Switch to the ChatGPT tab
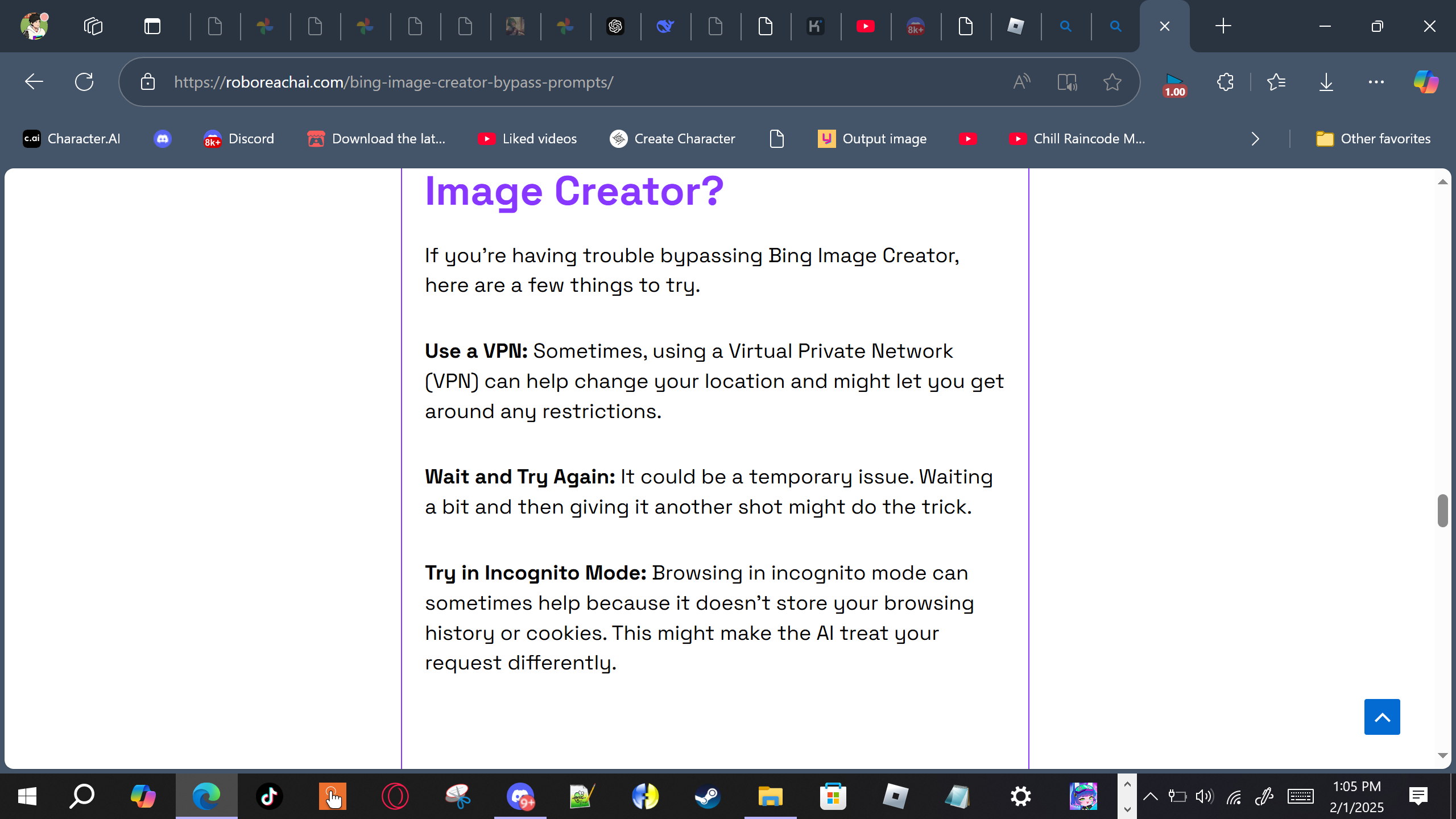This screenshot has width=1456, height=819. [615, 26]
